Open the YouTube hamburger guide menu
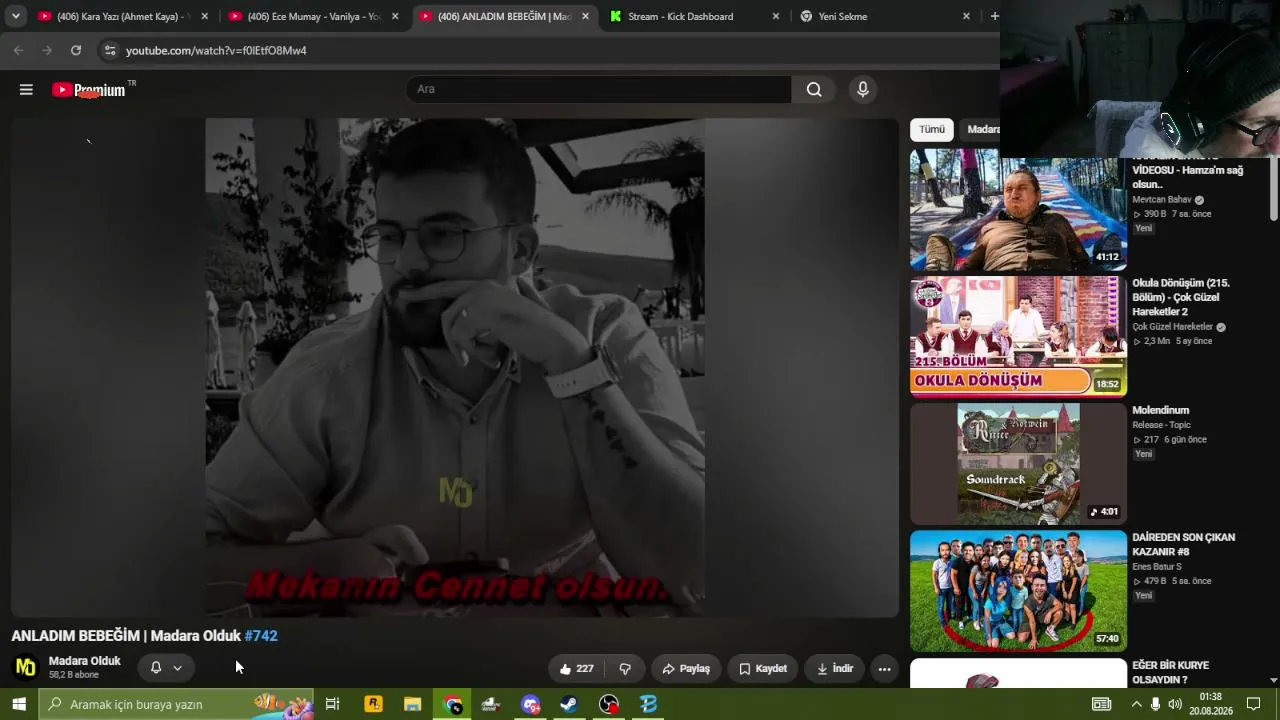Viewport: 1280px width, 720px height. (x=26, y=90)
